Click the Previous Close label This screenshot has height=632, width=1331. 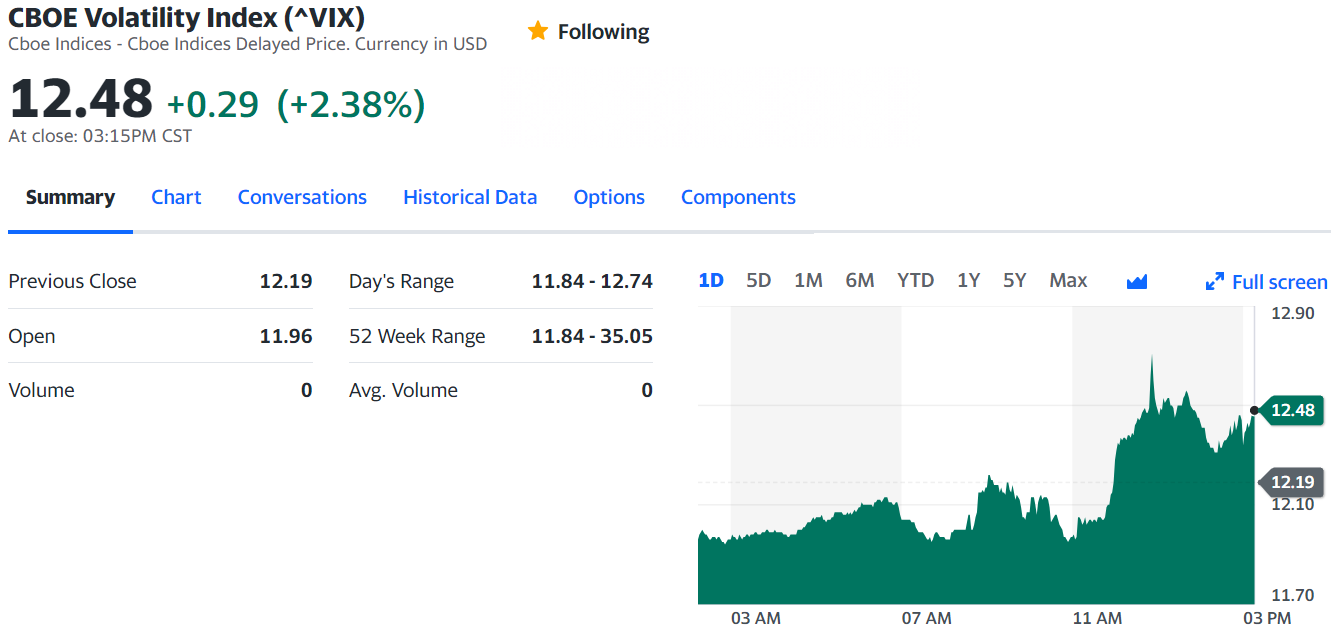[x=72, y=281]
